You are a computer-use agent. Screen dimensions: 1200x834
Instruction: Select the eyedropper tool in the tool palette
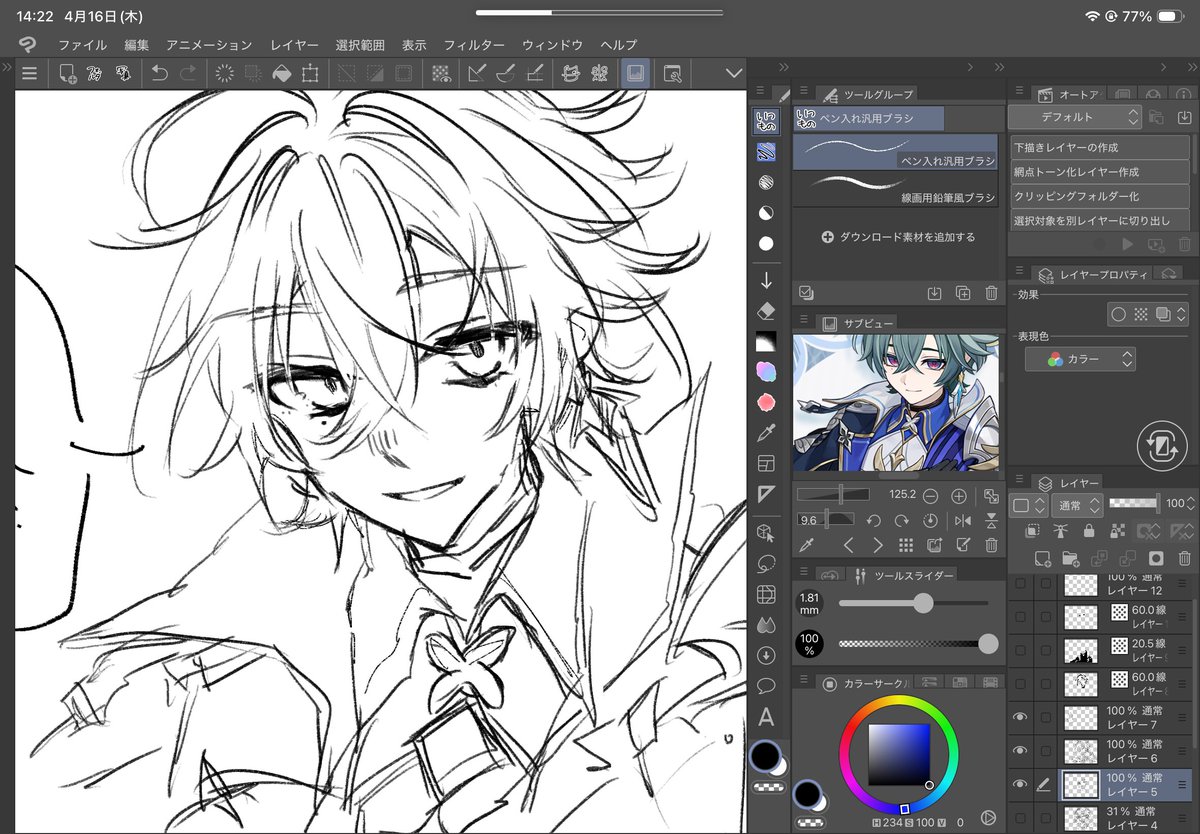pyautogui.click(x=766, y=433)
